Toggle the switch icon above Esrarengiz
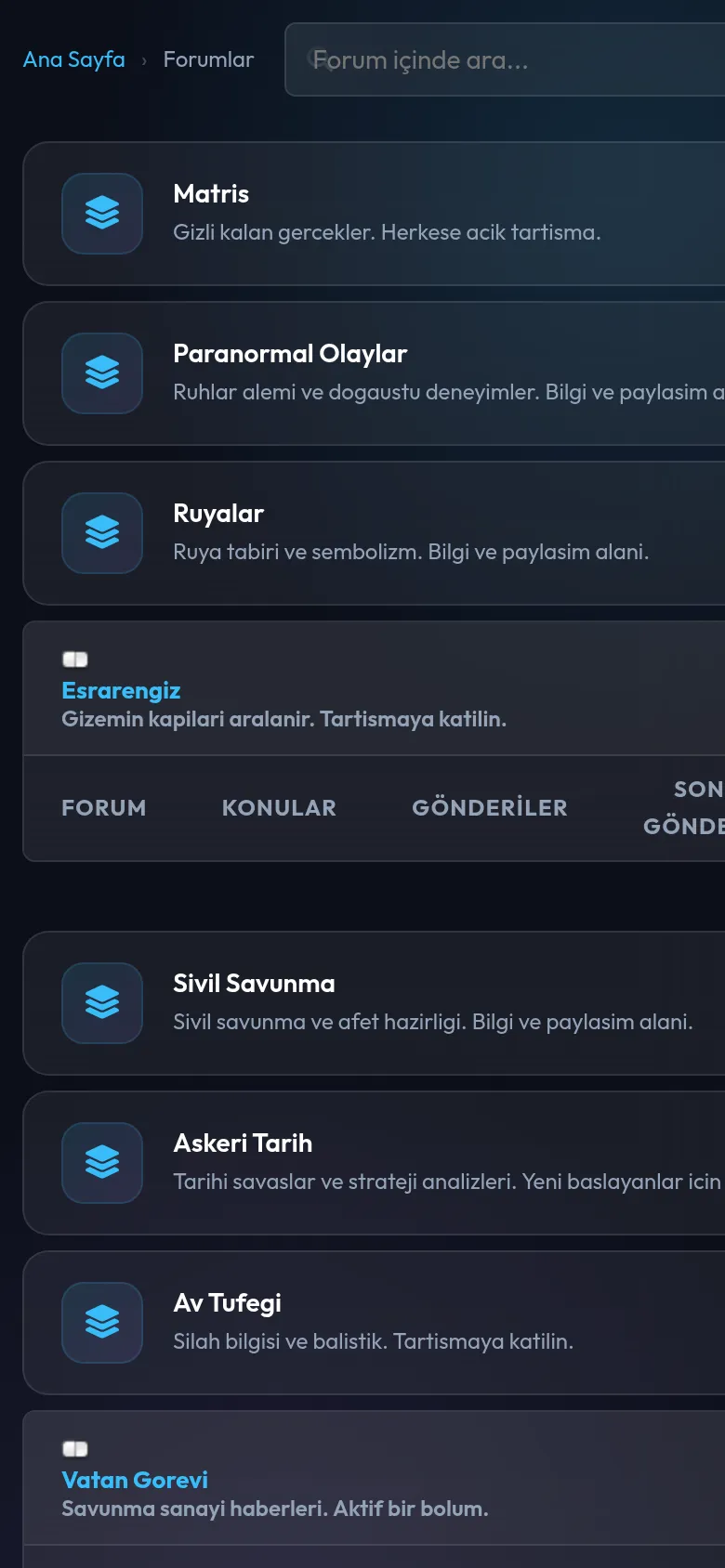 pos(75,660)
